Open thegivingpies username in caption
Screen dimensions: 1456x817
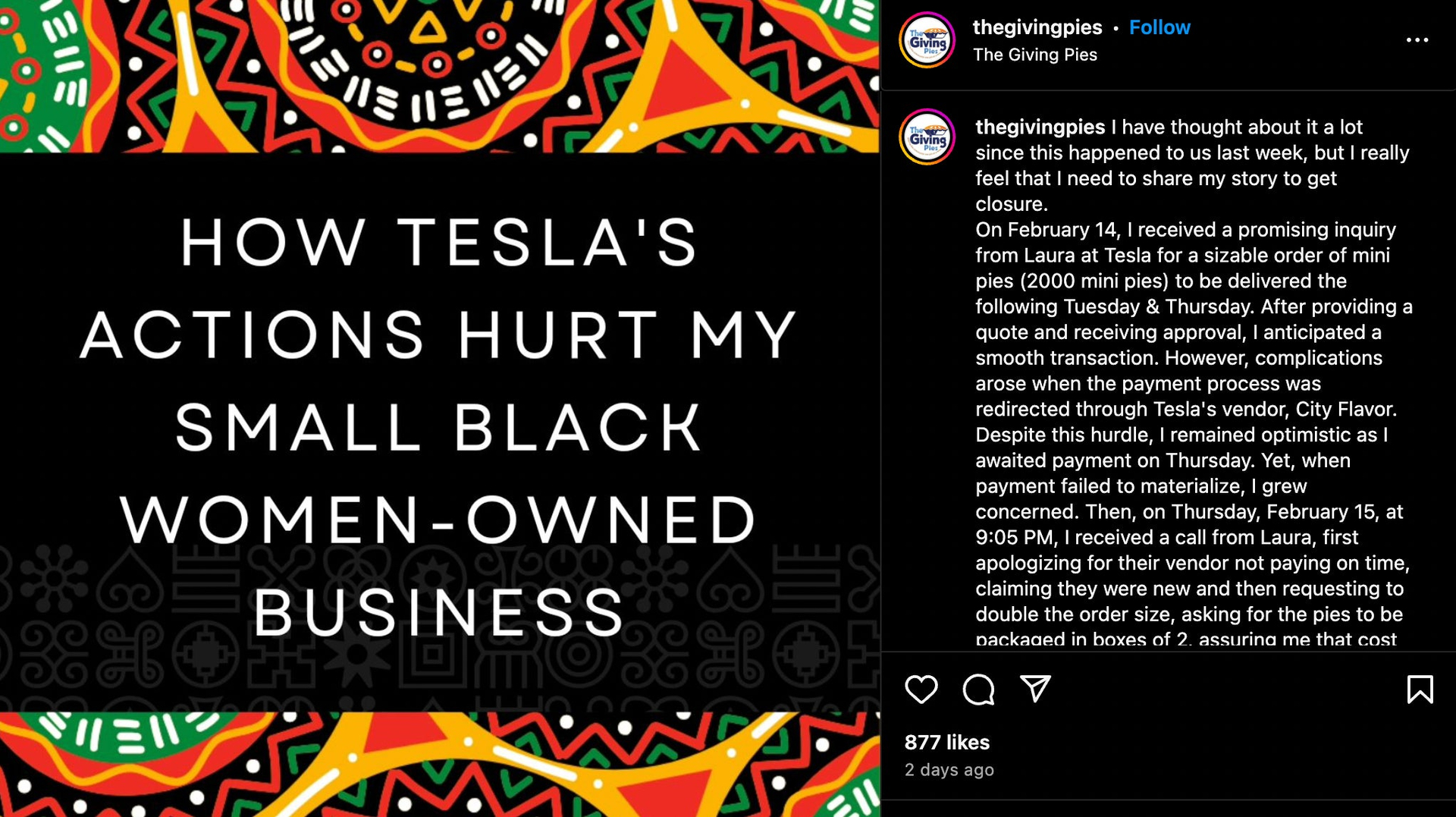(x=1040, y=127)
